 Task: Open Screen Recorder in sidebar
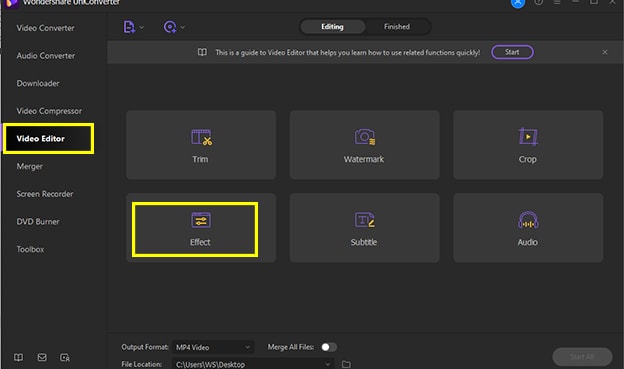(x=45, y=194)
